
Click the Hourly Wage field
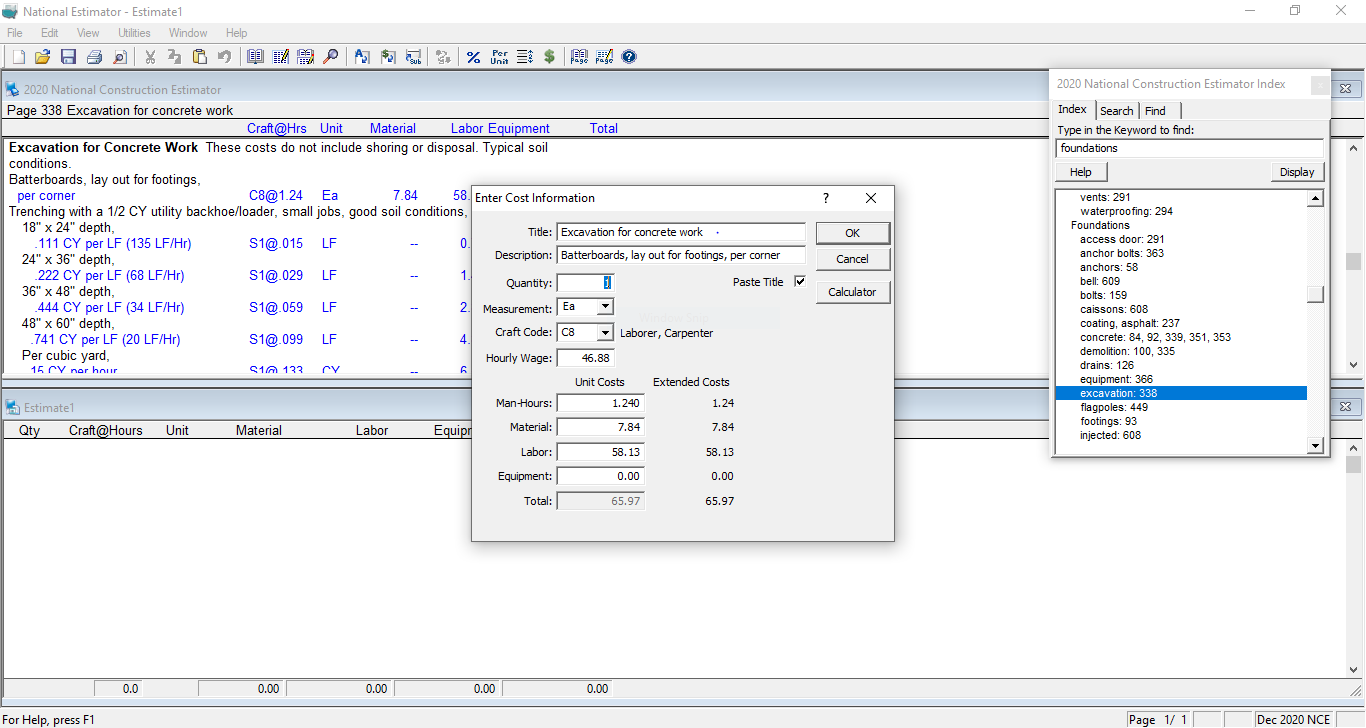pyautogui.click(x=585, y=358)
